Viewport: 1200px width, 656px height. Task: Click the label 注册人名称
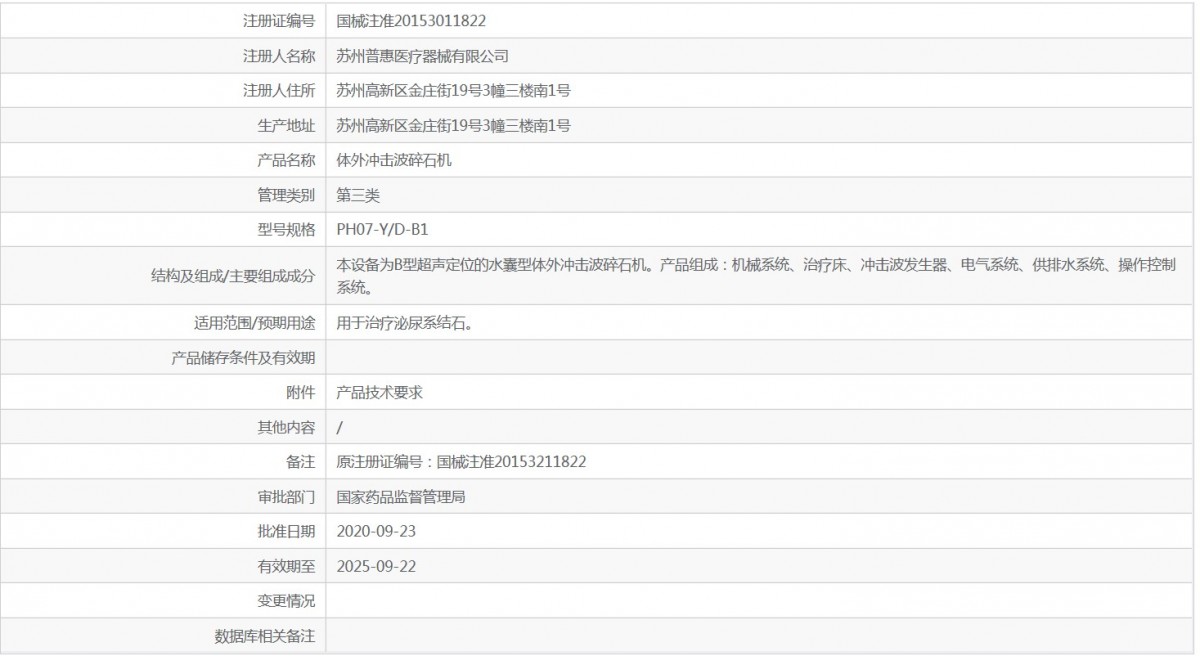279,56
